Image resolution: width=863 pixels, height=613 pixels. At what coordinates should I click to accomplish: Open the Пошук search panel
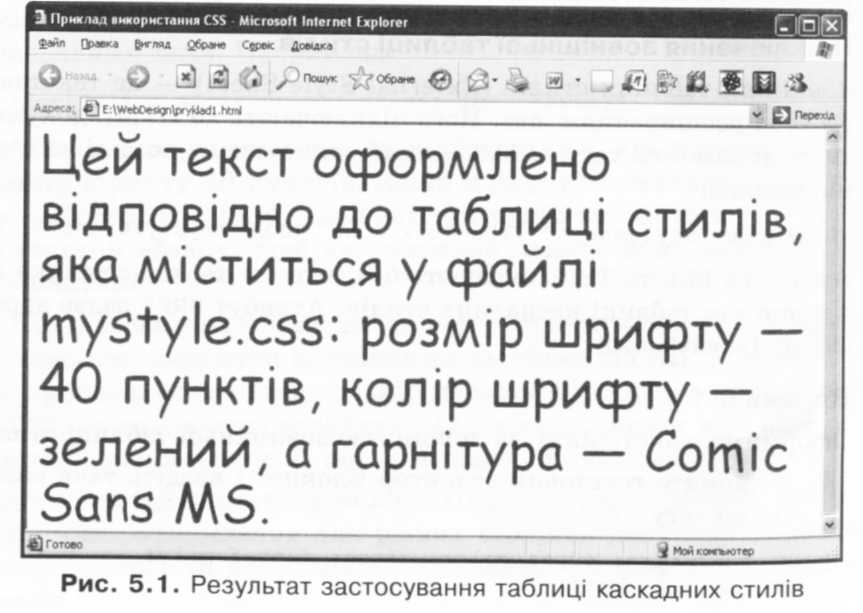[306, 79]
